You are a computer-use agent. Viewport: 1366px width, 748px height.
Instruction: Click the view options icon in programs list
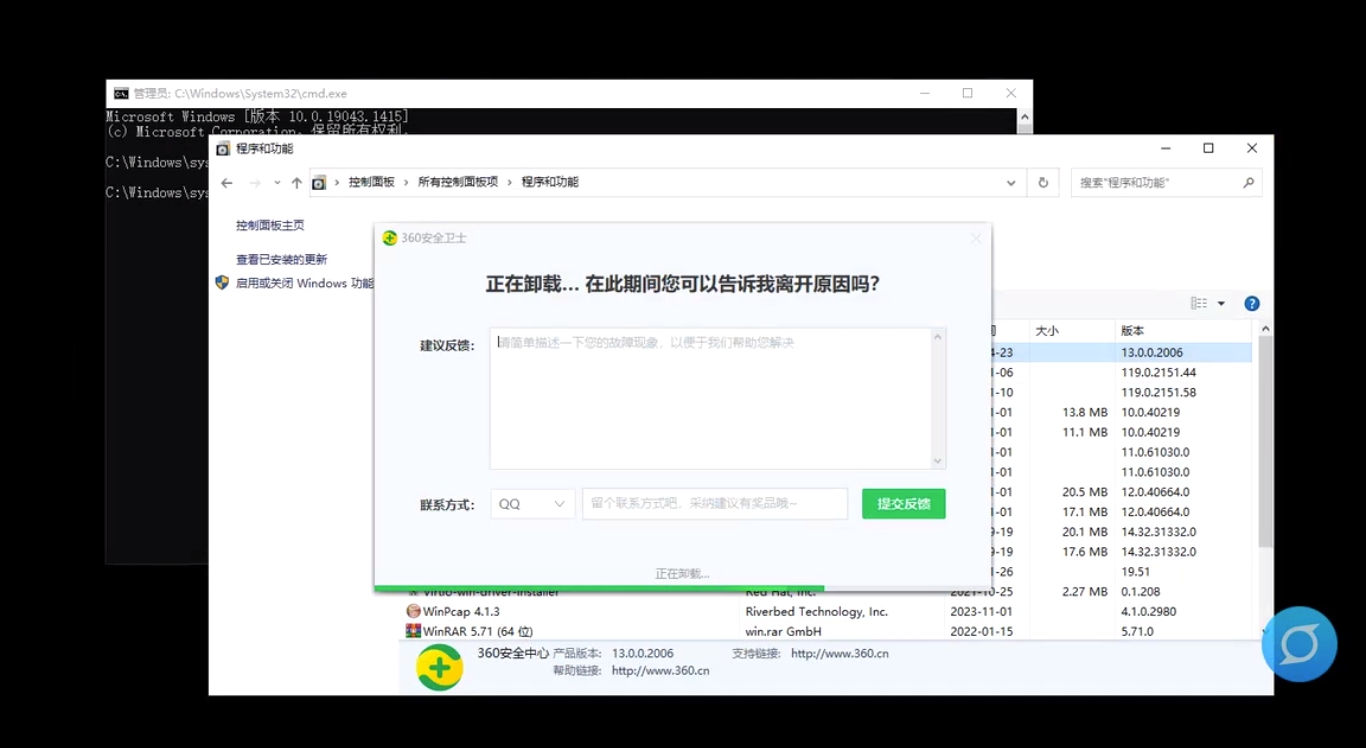click(1199, 304)
